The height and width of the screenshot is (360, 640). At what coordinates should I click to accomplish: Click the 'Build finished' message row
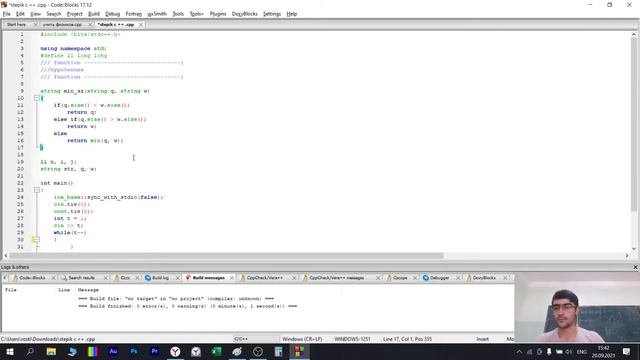tap(188, 306)
